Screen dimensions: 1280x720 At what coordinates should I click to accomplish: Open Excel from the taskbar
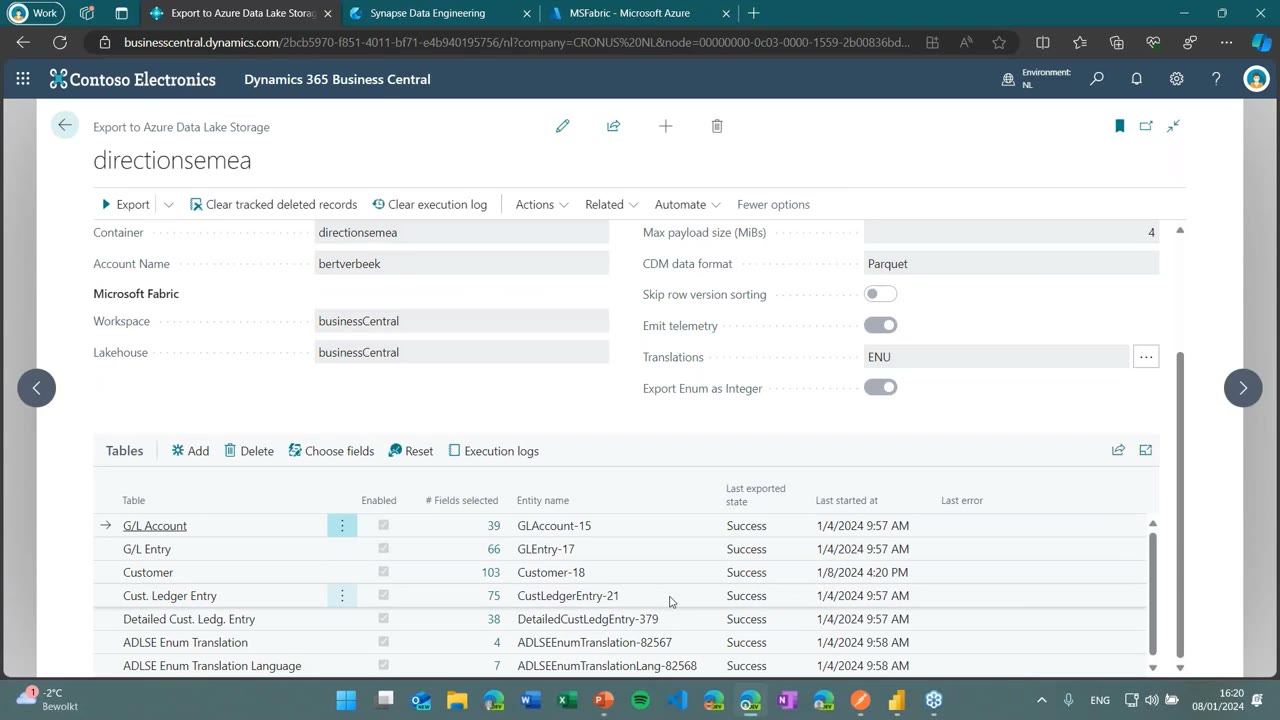(566, 700)
